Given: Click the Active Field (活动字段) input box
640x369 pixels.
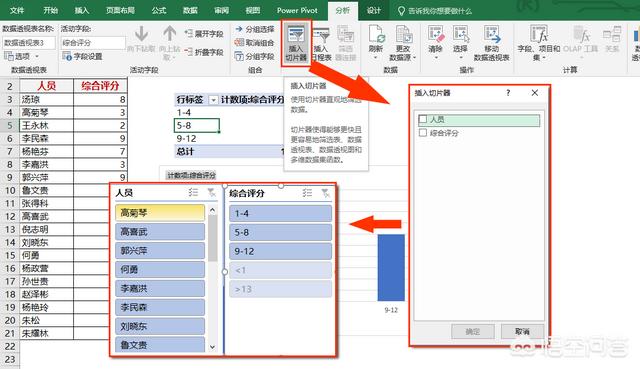Looking at the screenshot, I should (x=93, y=42).
